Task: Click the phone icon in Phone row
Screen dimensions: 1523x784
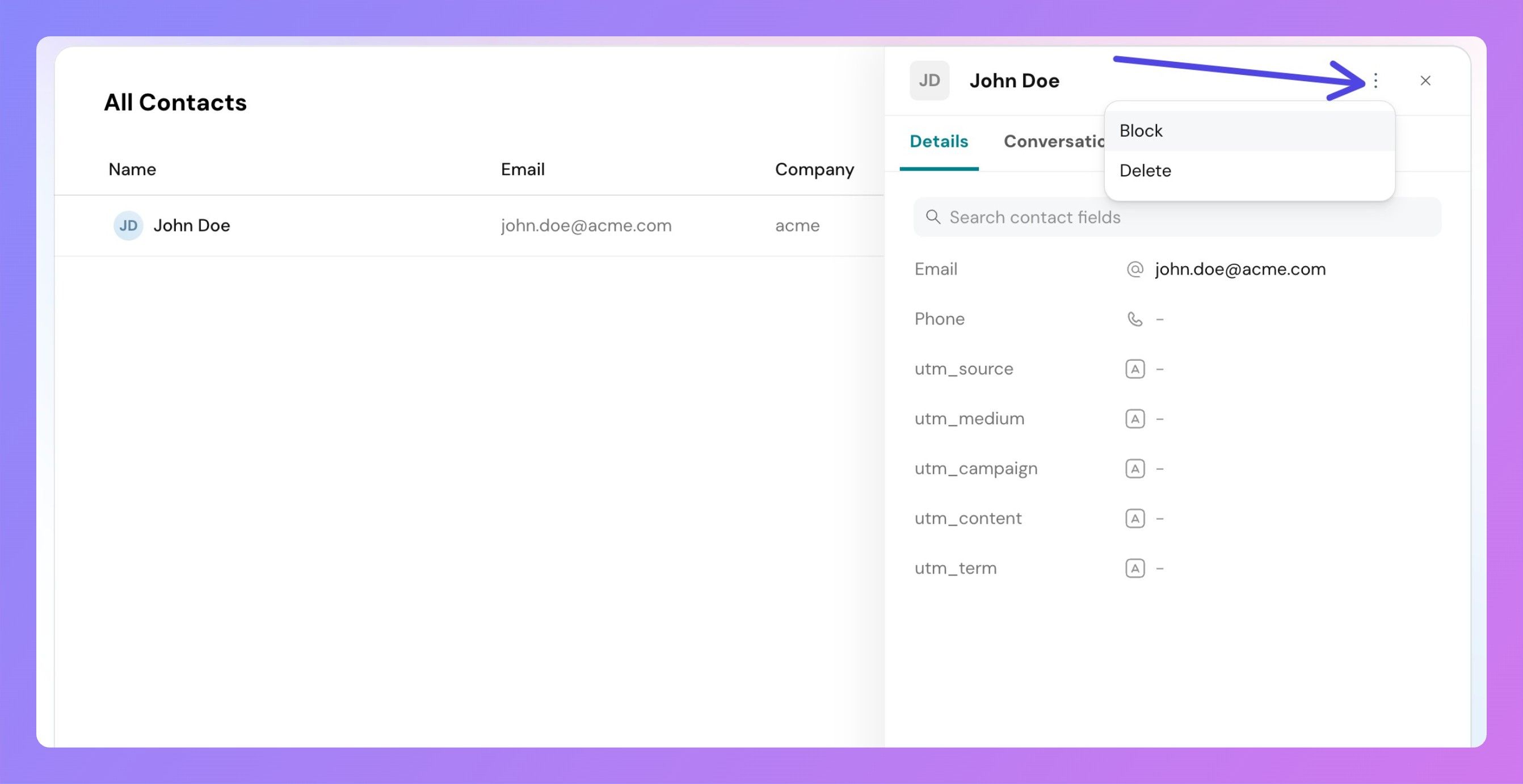Action: point(1134,319)
